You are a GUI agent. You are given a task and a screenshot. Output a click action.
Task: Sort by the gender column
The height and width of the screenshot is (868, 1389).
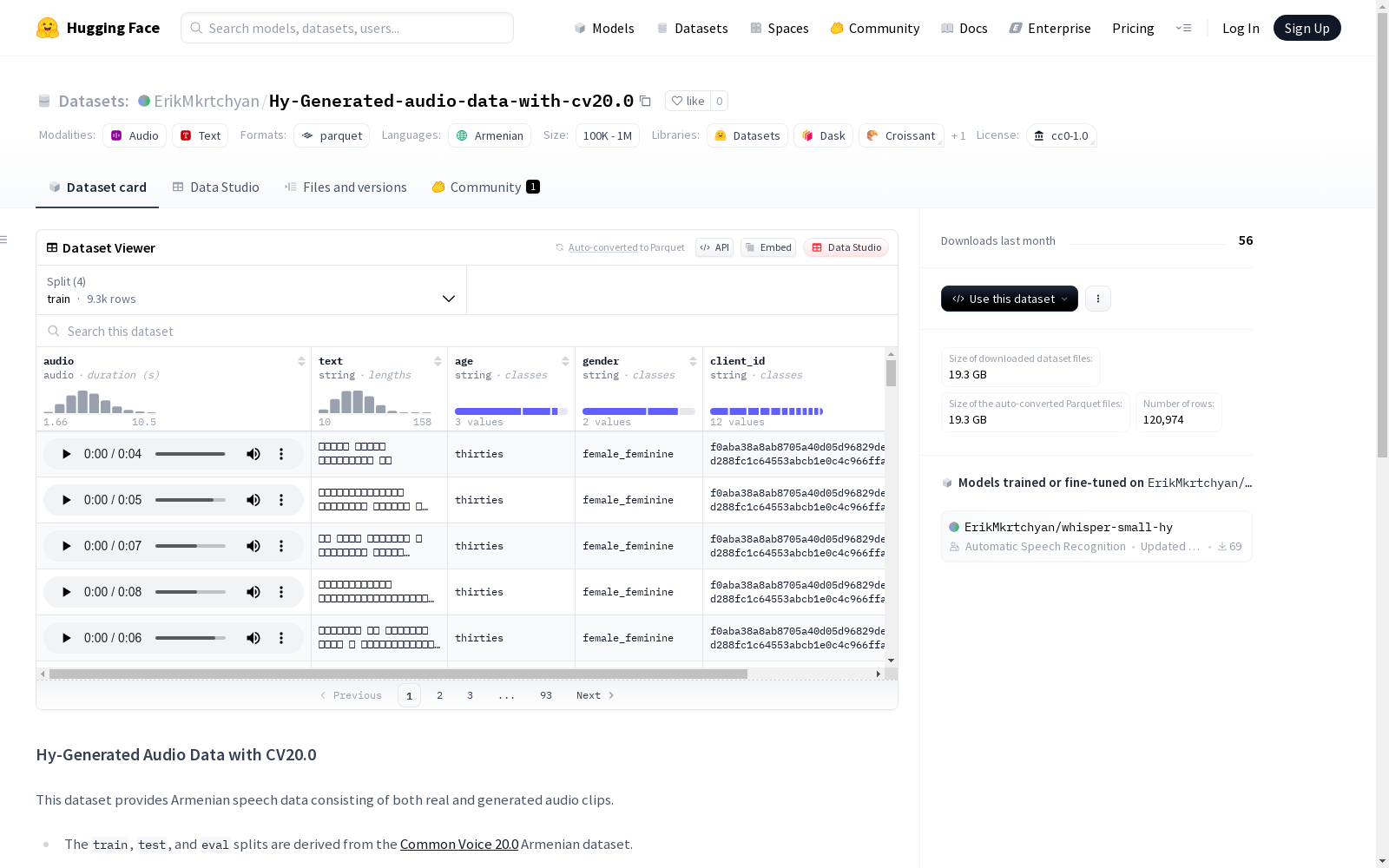pyautogui.click(x=693, y=361)
